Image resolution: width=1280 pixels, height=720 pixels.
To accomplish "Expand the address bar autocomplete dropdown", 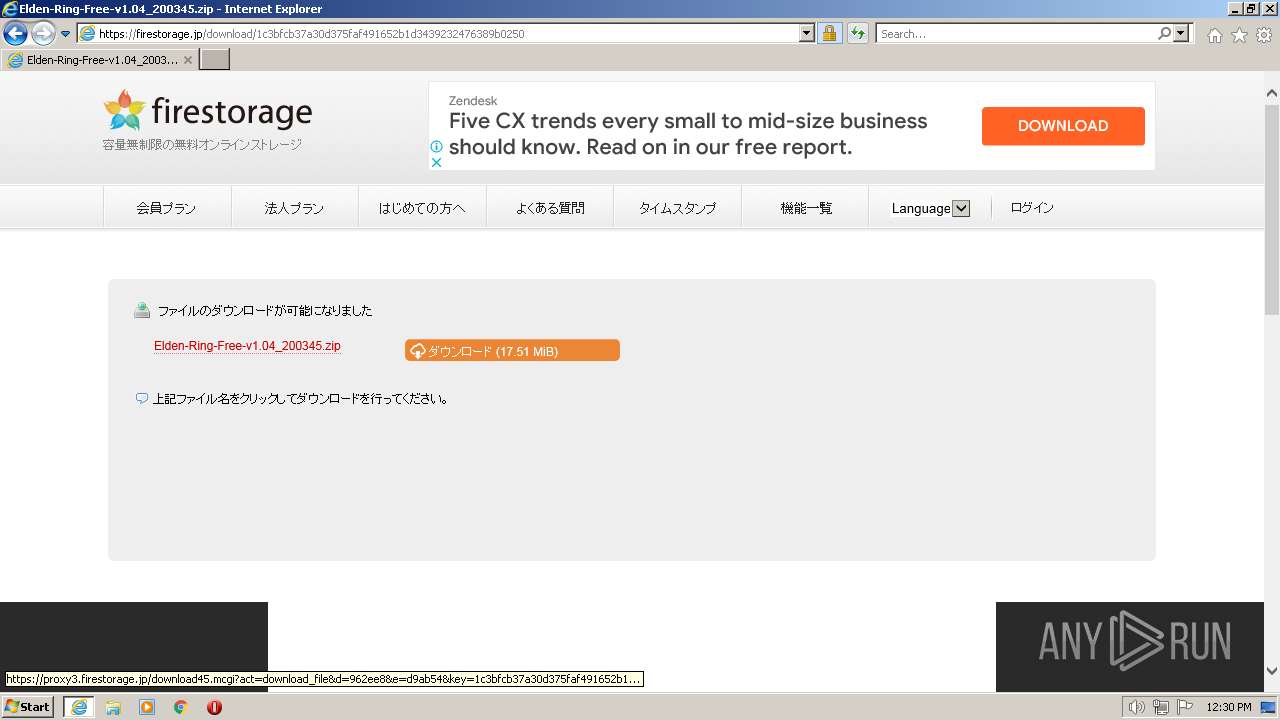I will point(807,34).
